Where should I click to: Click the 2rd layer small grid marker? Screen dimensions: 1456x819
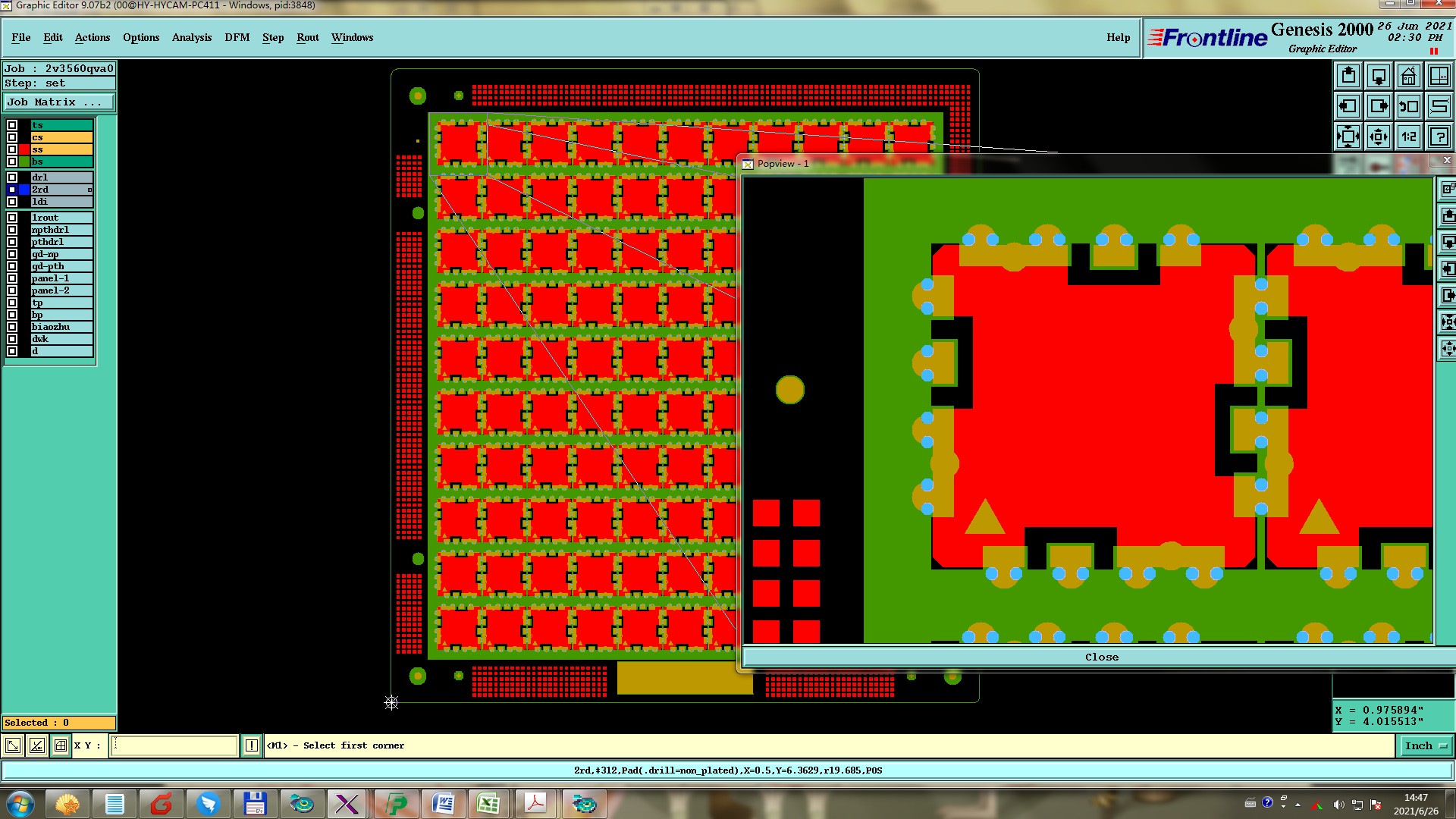click(x=89, y=190)
